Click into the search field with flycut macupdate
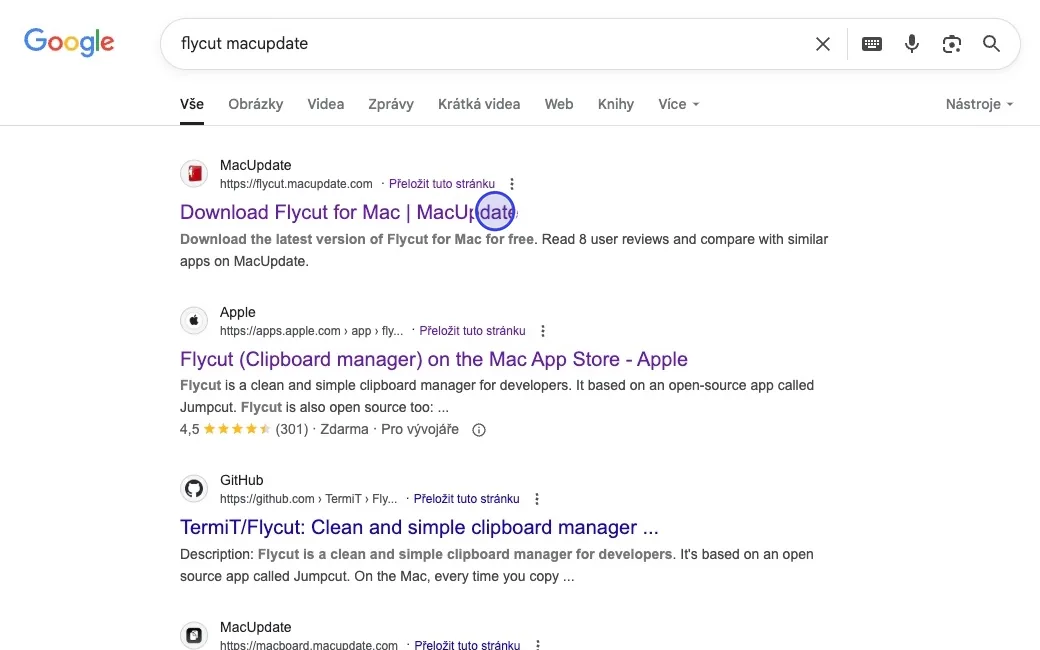This screenshot has height=650, width=1040. pyautogui.click(x=491, y=44)
